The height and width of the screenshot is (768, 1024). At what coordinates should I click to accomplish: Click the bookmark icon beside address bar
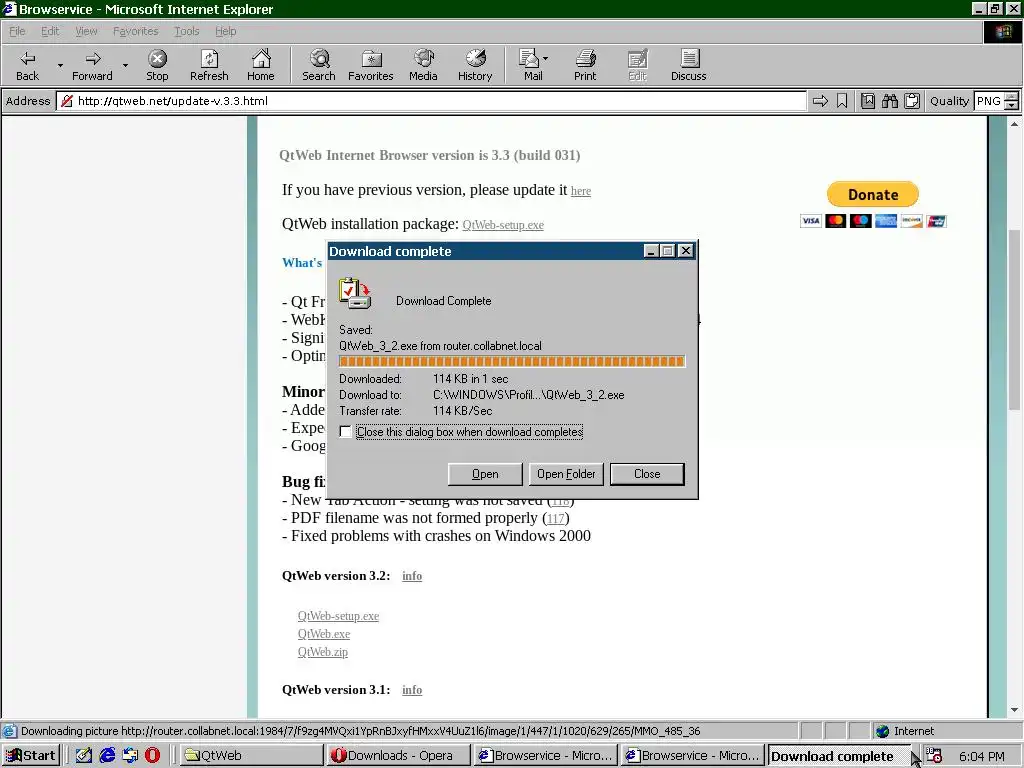click(842, 101)
